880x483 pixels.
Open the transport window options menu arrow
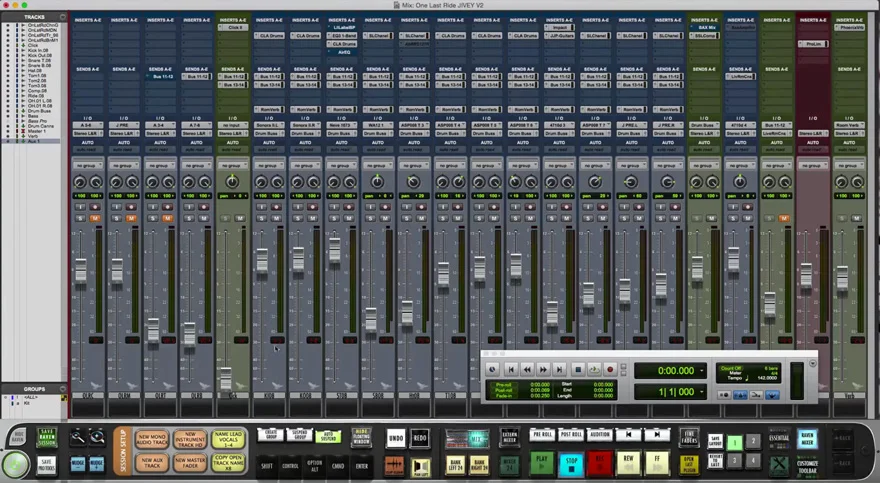point(813,364)
